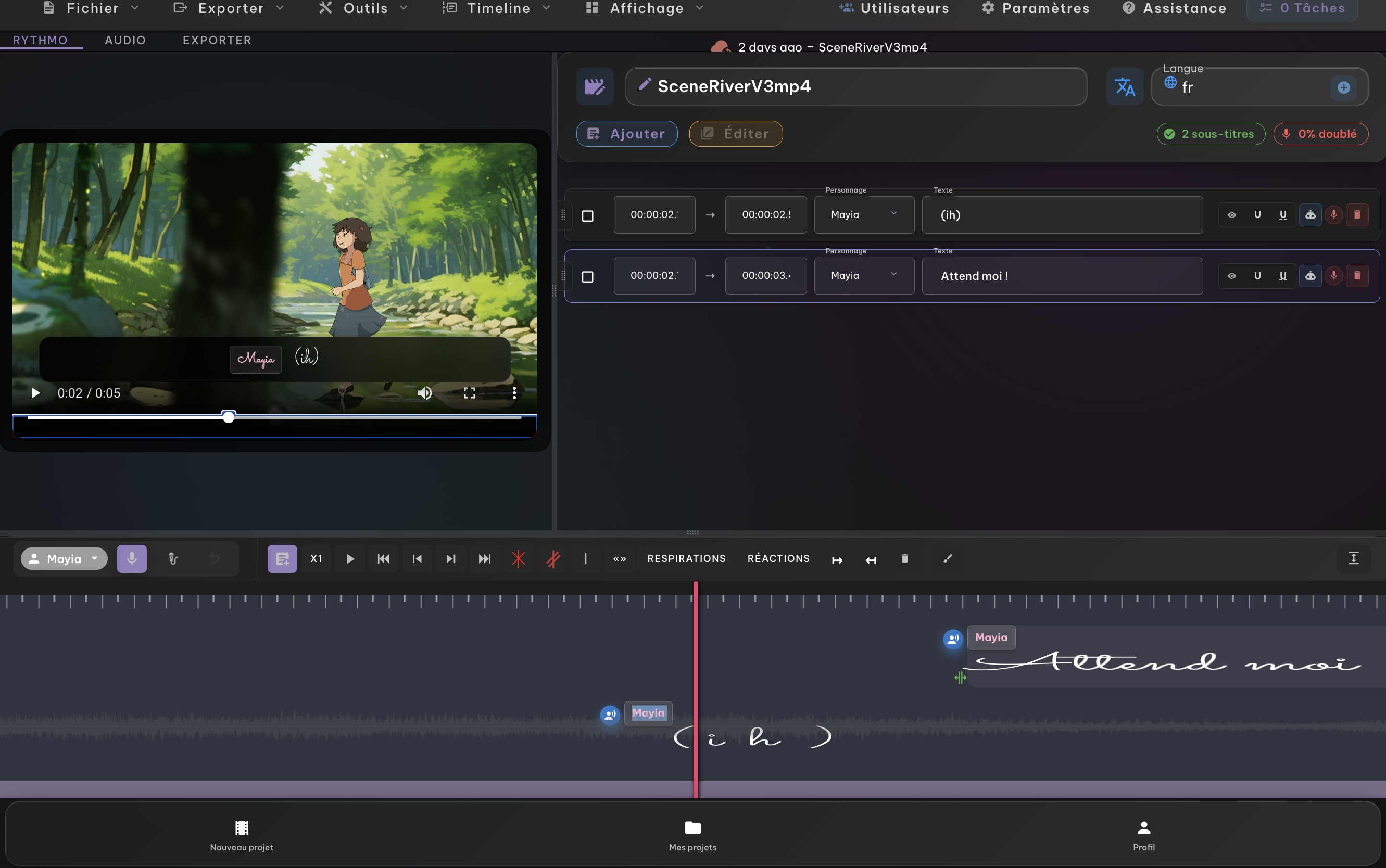Click the video progress slider thumb
Viewport: 1386px width, 868px height.
pos(229,417)
